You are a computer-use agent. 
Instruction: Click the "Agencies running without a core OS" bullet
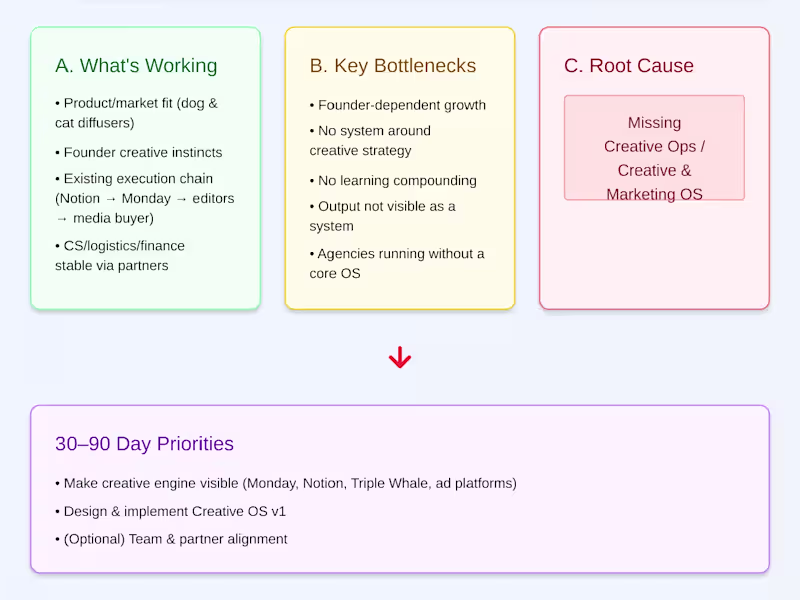pyautogui.click(x=397, y=263)
